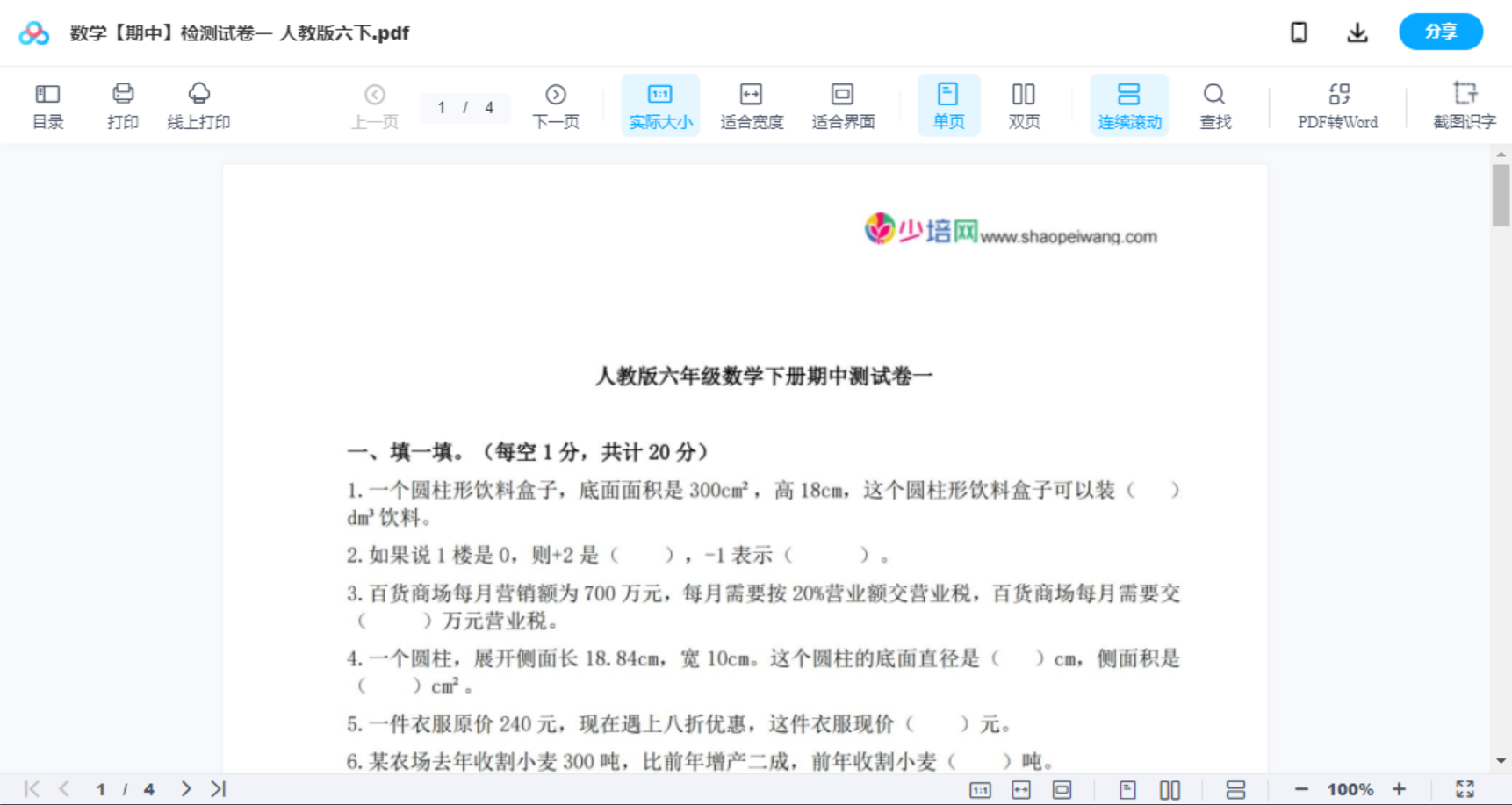This screenshot has height=805, width=1512.
Task: Select 线上打印 online printing
Action: [x=199, y=104]
